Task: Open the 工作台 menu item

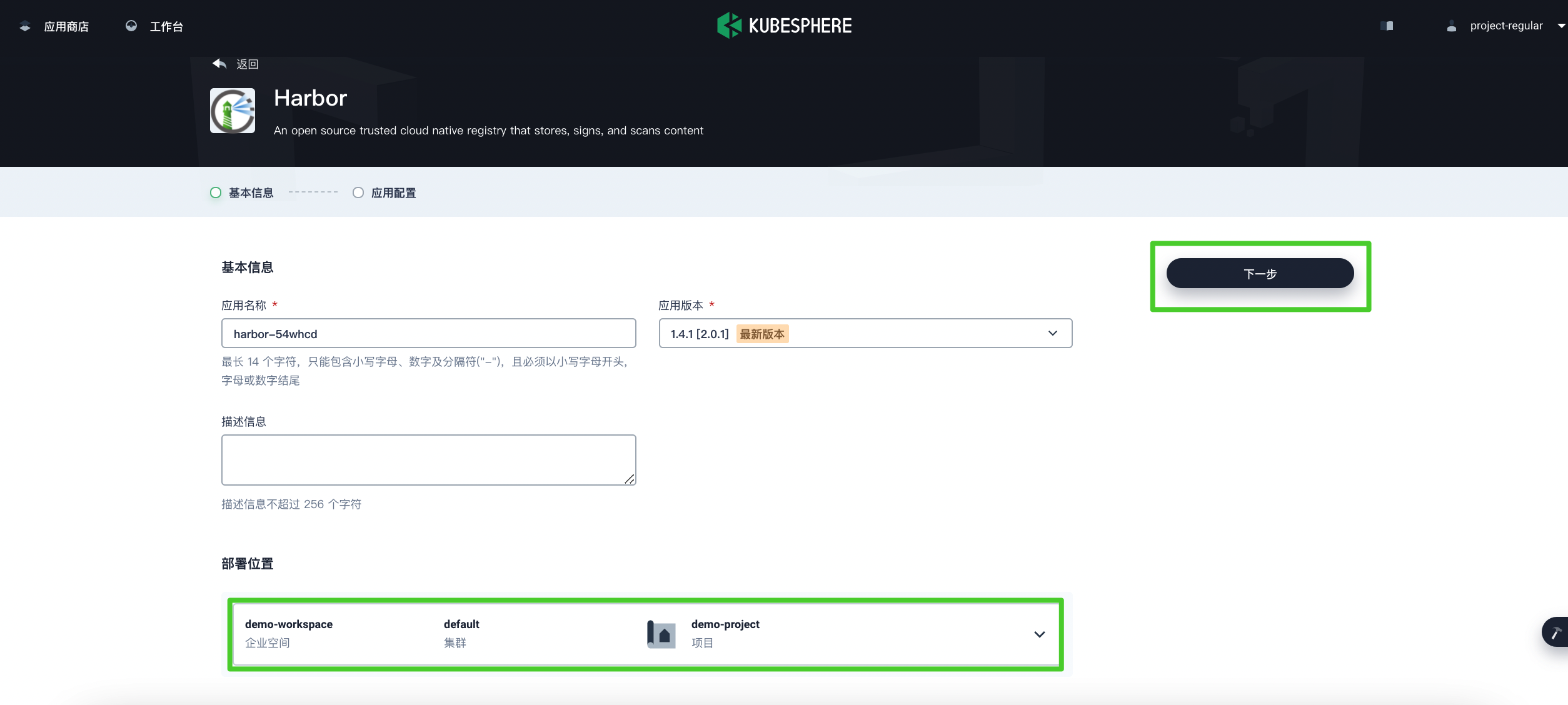Action: [x=166, y=26]
